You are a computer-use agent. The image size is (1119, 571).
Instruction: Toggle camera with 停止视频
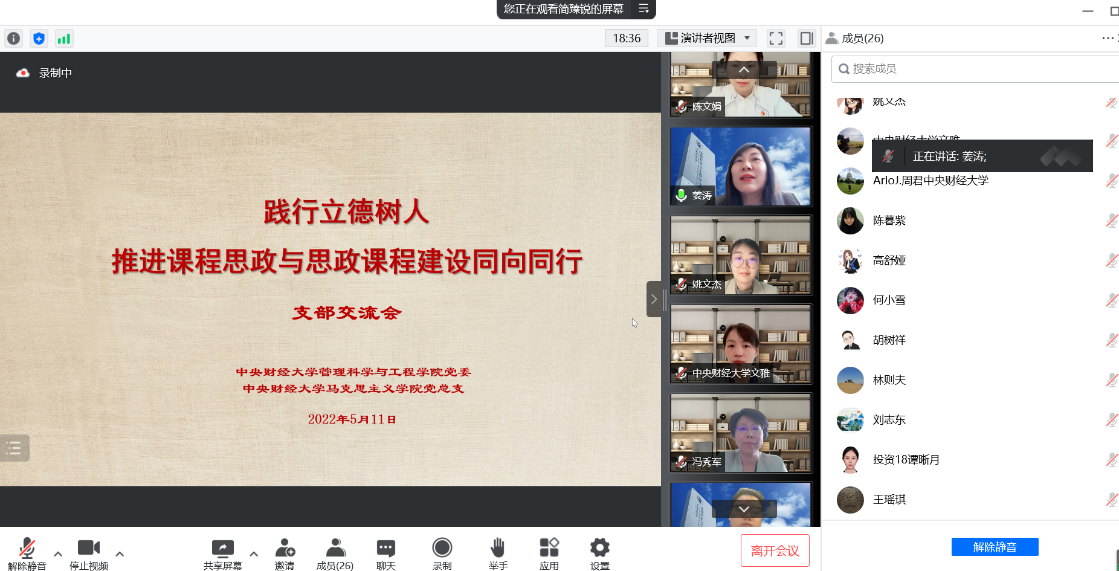coord(89,552)
